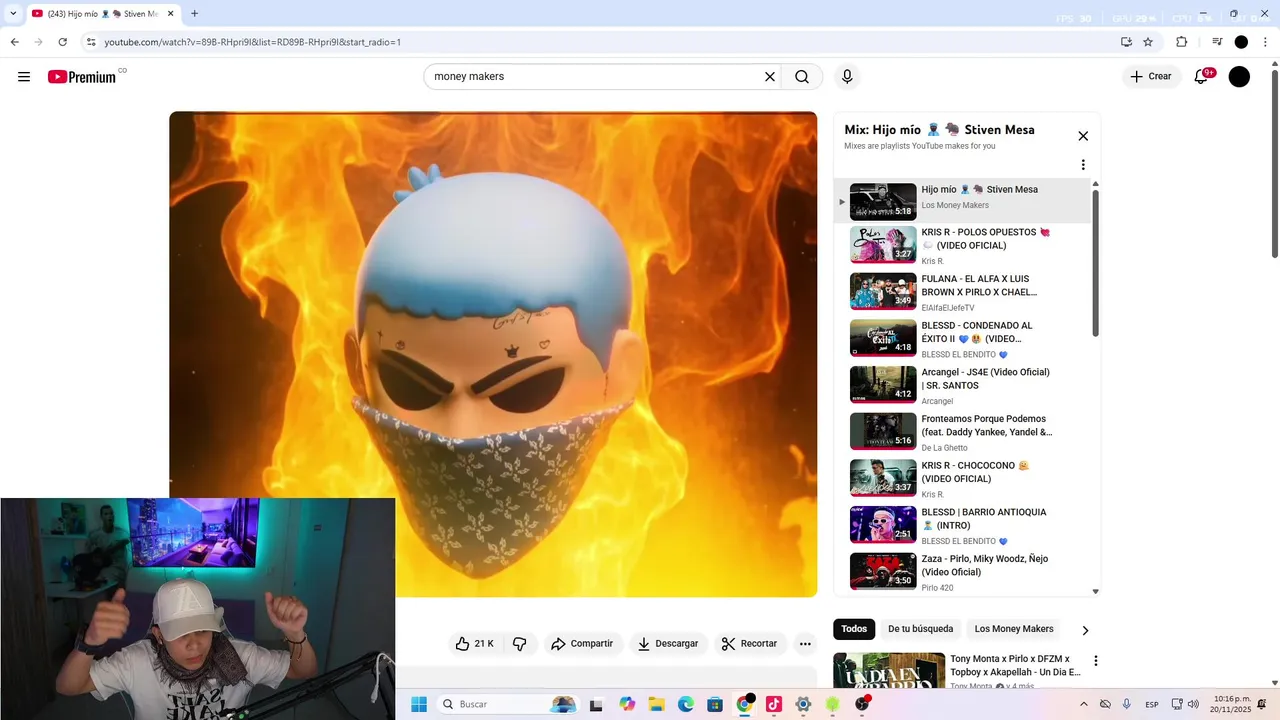
Task: Select Los Money Makers filter chip
Action: pos(1014,629)
